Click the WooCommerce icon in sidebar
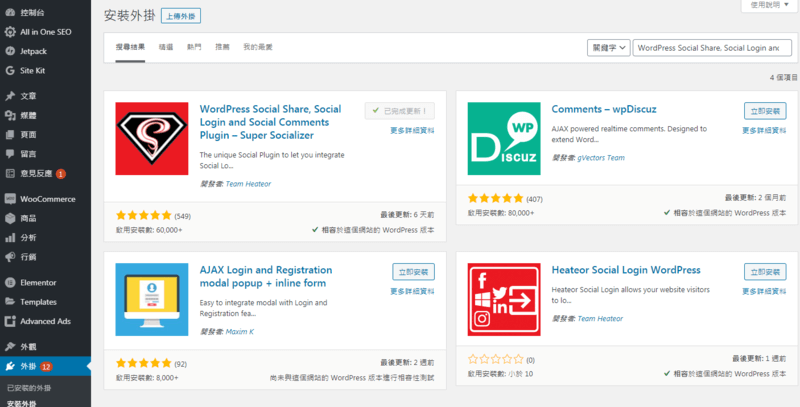The height and width of the screenshot is (407, 800). coord(9,199)
